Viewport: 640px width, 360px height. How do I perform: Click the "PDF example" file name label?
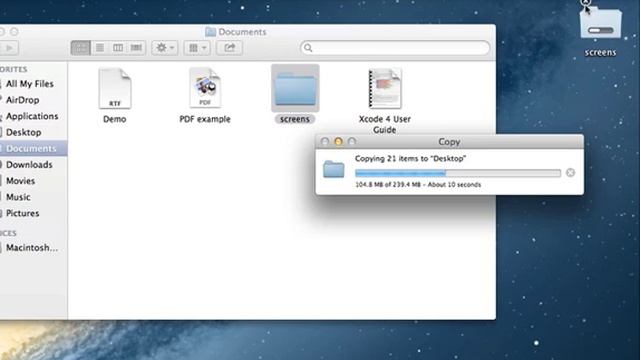[x=205, y=119]
